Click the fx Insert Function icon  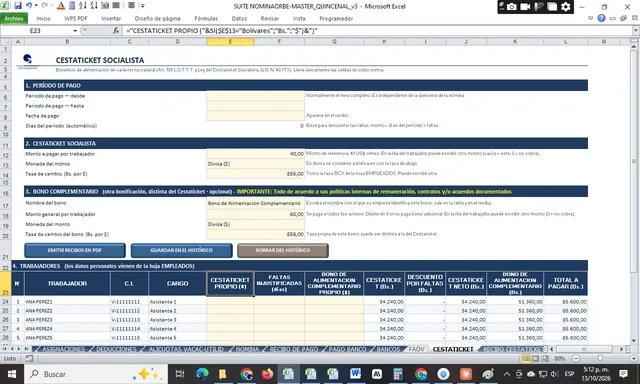[x=116, y=31]
